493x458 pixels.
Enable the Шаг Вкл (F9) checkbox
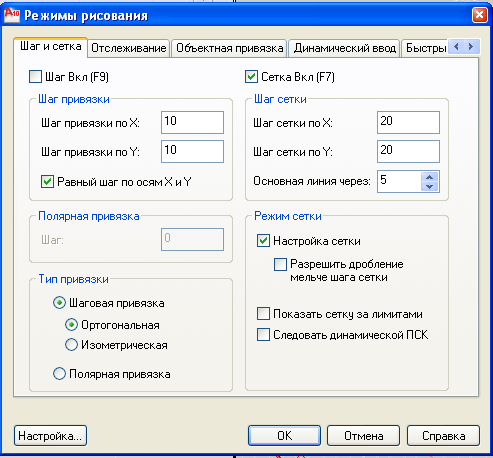(35, 76)
